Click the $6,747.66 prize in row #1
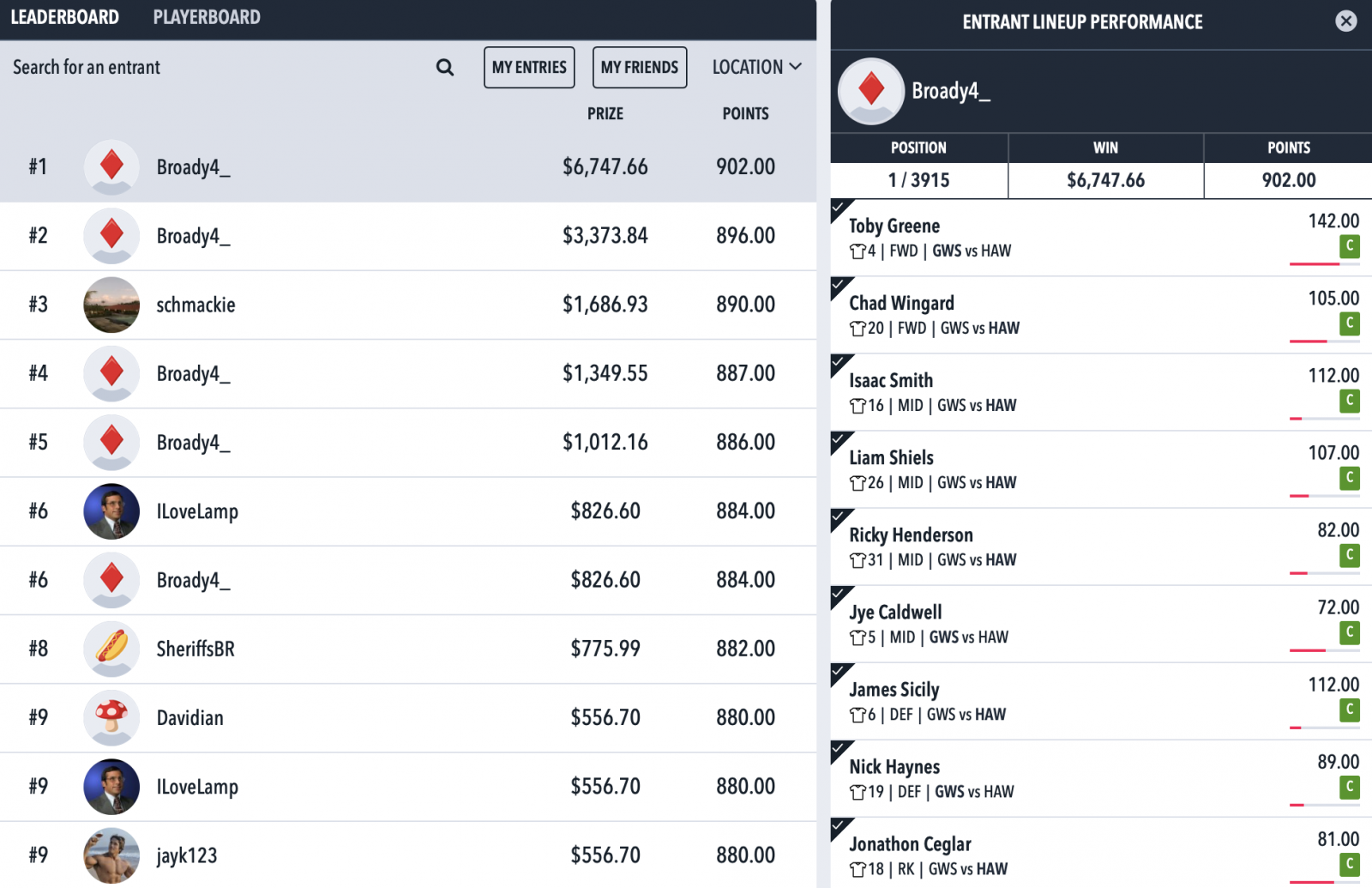This screenshot has height=888, width=1372. 605,166
